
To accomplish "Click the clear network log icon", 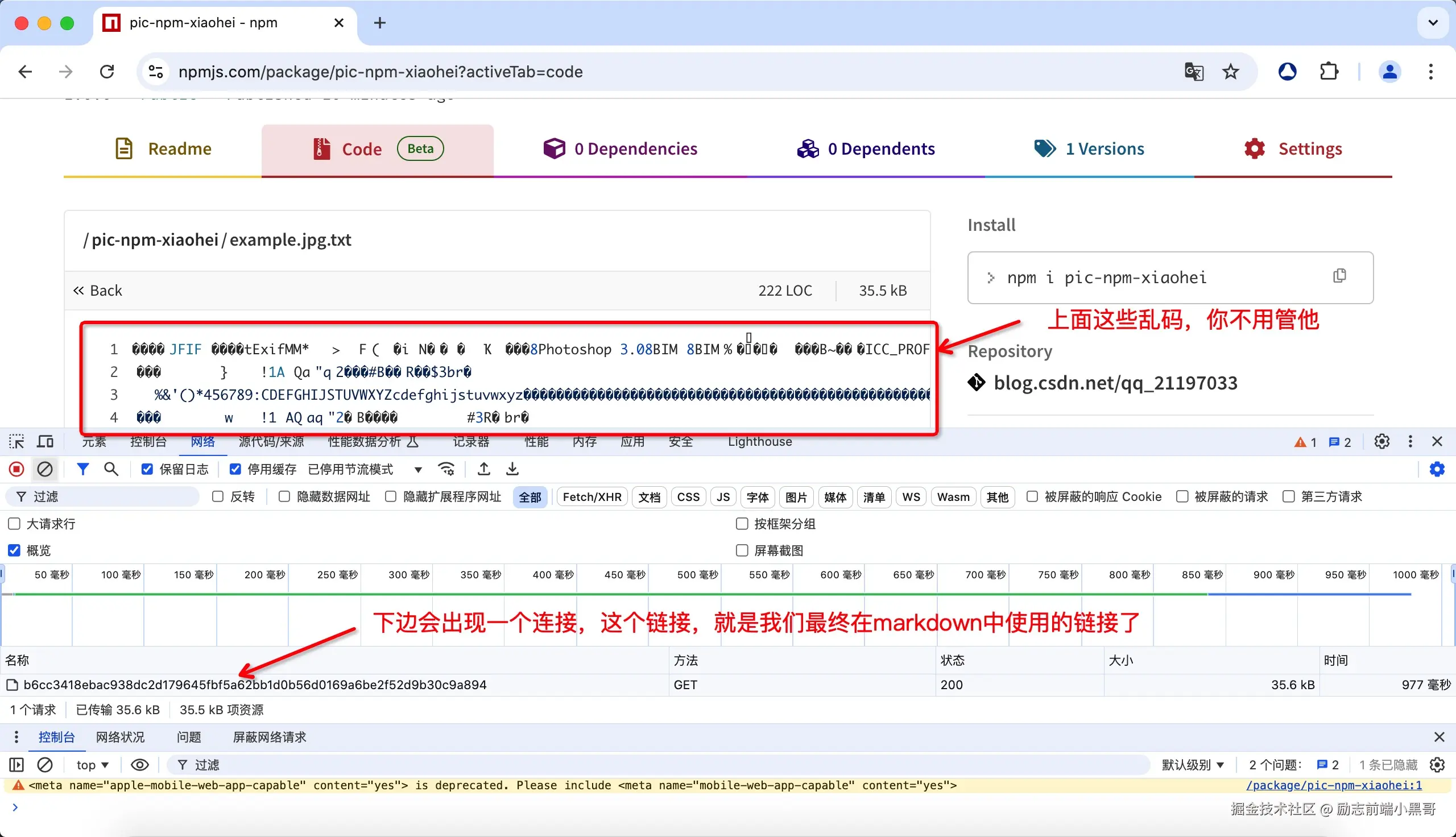I will pyautogui.click(x=45, y=469).
